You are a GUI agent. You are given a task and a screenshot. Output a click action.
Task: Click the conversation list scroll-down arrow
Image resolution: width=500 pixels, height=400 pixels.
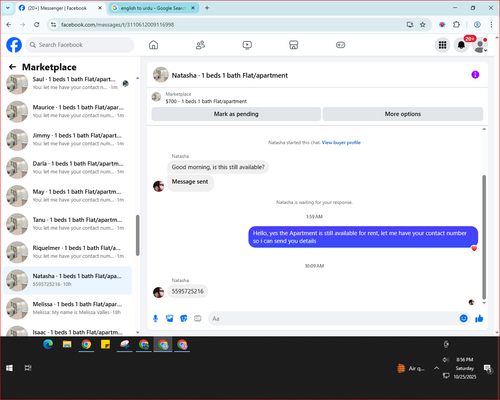pos(137,332)
